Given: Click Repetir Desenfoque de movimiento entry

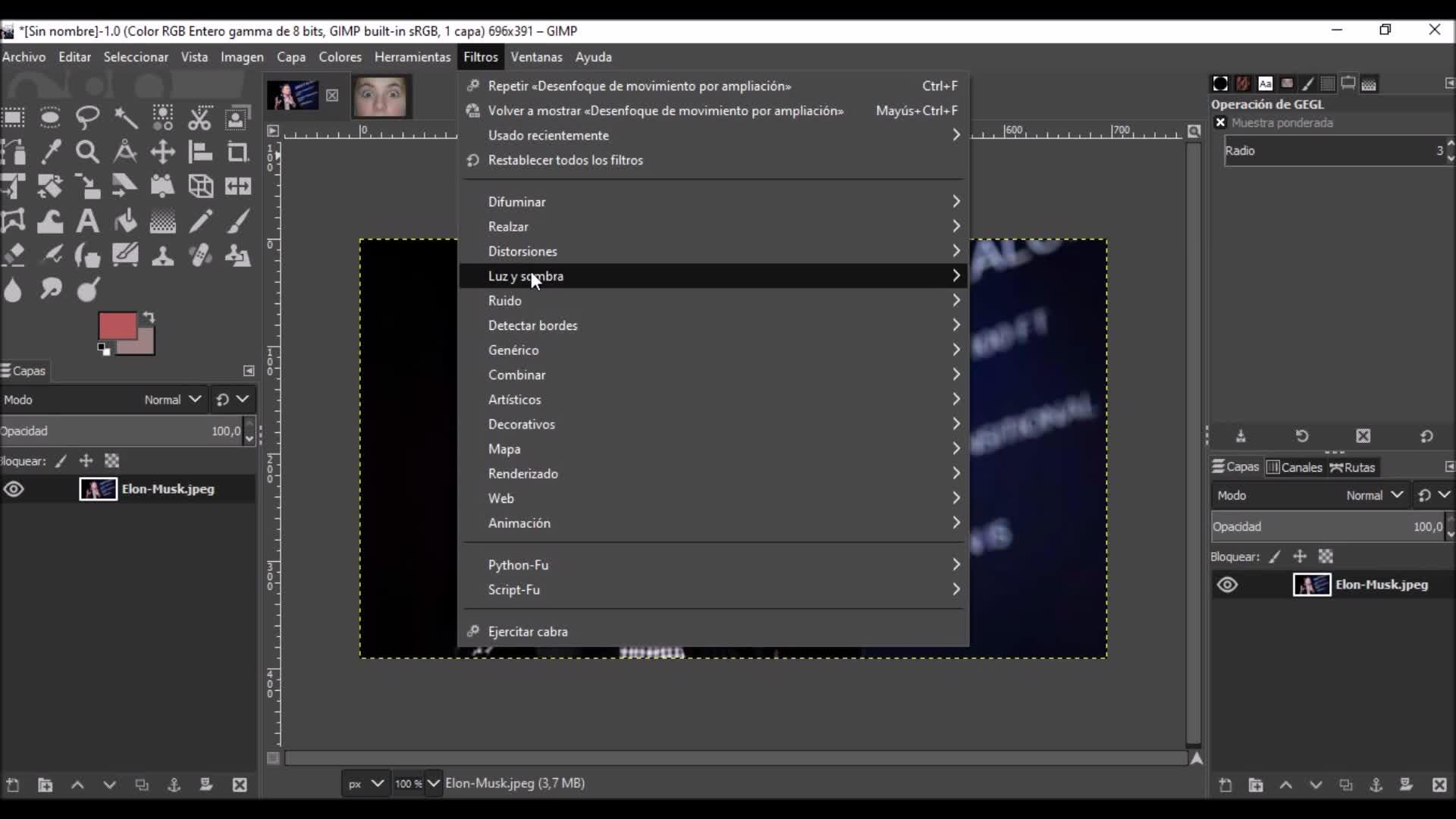Looking at the screenshot, I should click(639, 86).
